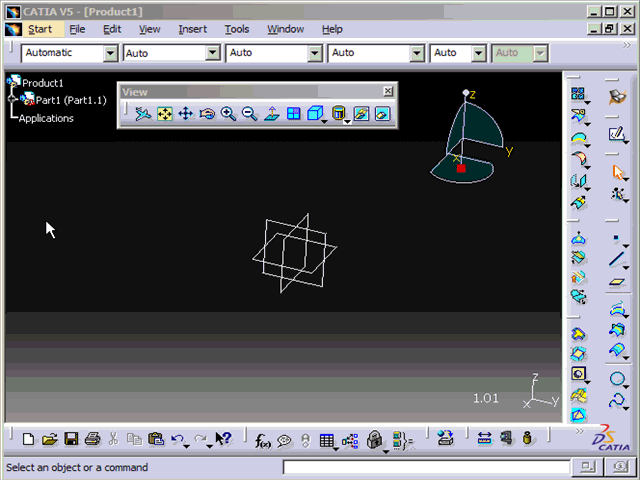The width and height of the screenshot is (640, 480).
Task: Expand the Part1 (Part1.1) tree node
Action: pos(12,99)
